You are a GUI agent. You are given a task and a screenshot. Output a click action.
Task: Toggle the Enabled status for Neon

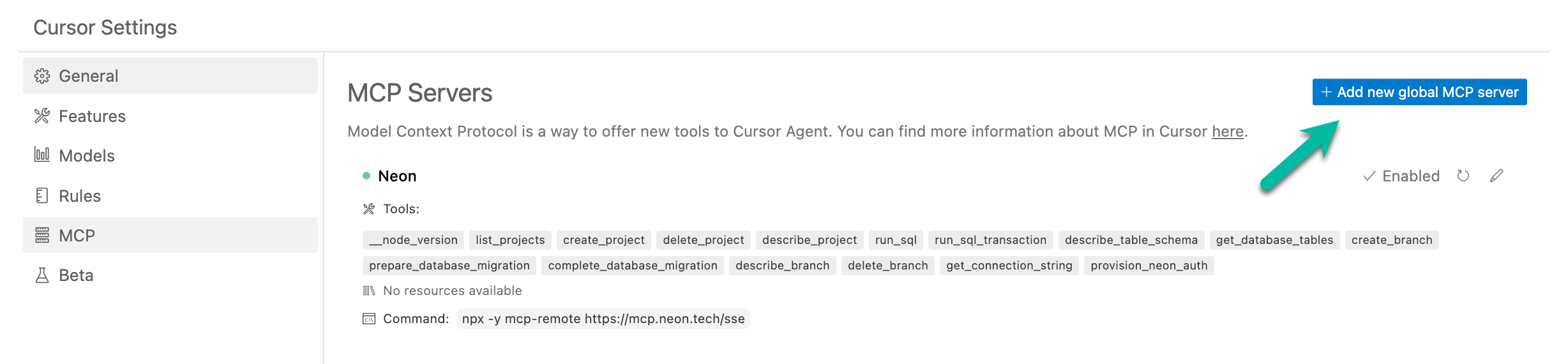pyautogui.click(x=1401, y=176)
